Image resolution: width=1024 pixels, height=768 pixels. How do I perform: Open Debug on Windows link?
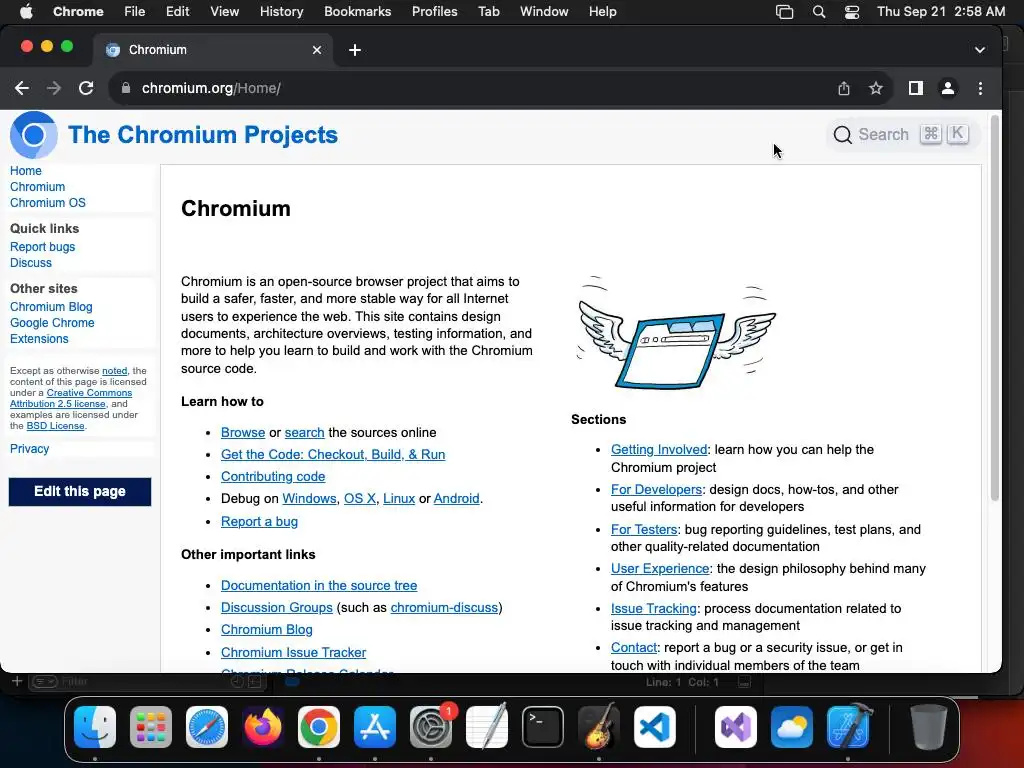pyautogui.click(x=309, y=499)
